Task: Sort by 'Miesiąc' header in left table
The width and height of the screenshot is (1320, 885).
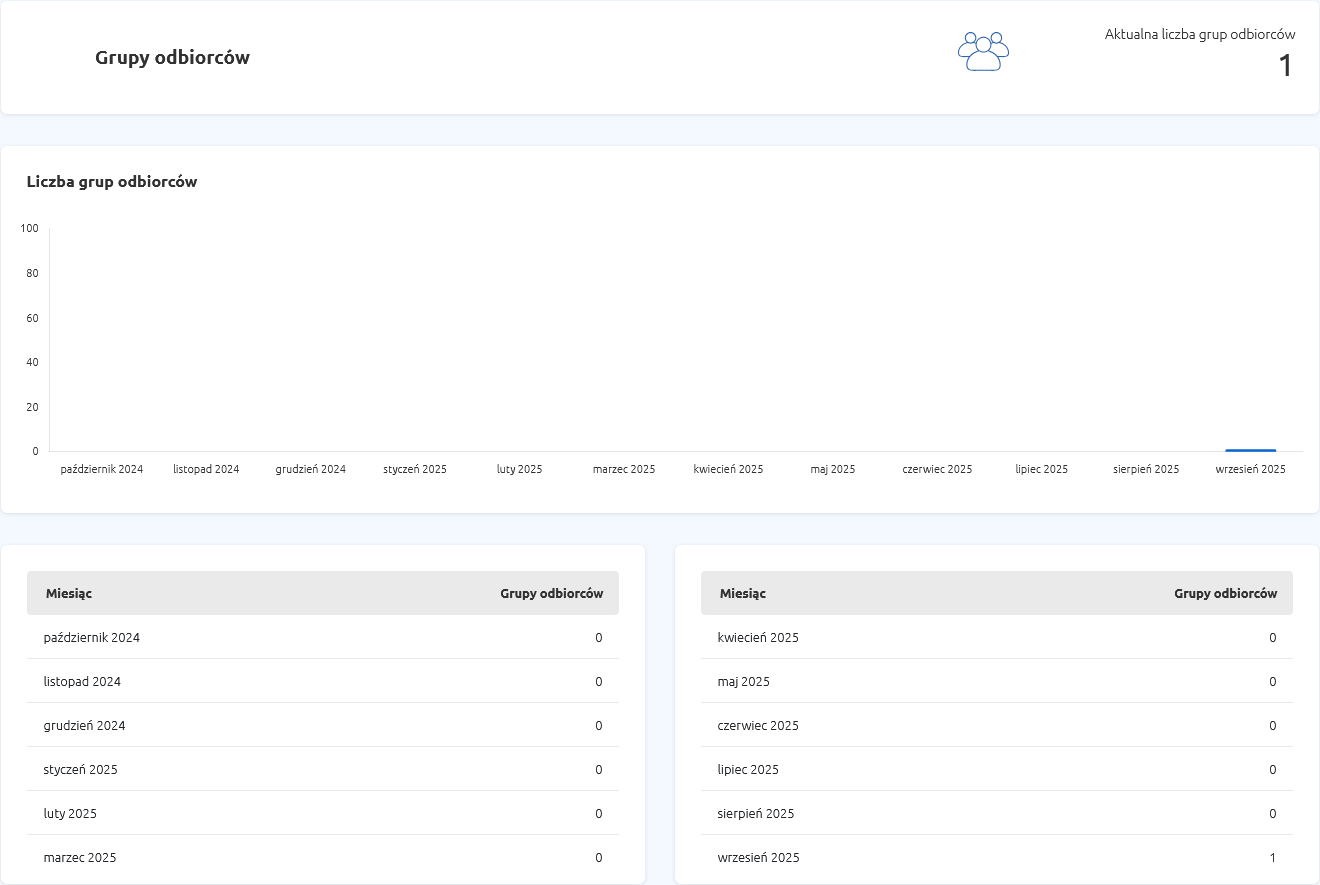Action: pyautogui.click(x=69, y=593)
